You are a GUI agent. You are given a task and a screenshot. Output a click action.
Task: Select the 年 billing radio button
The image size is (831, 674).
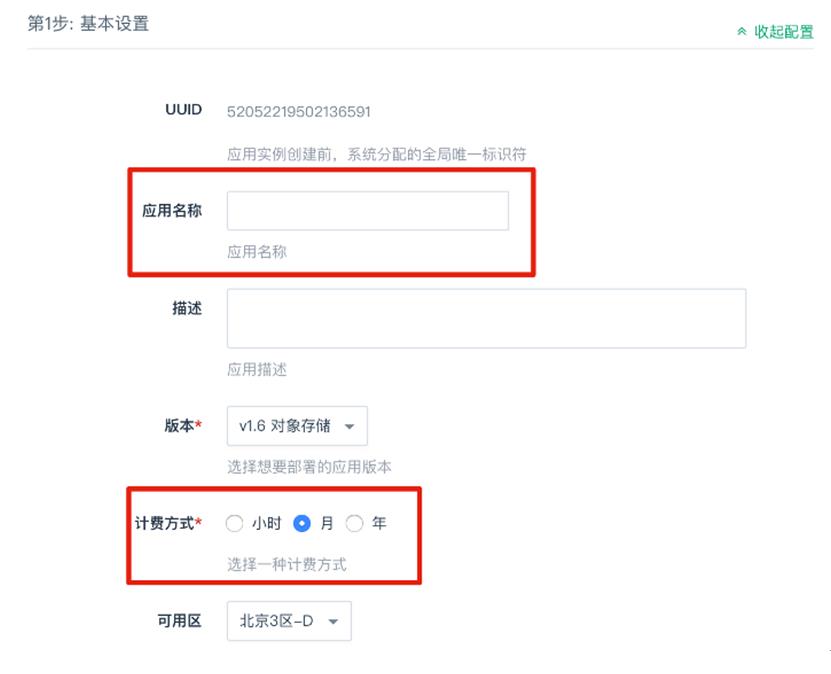click(354, 524)
